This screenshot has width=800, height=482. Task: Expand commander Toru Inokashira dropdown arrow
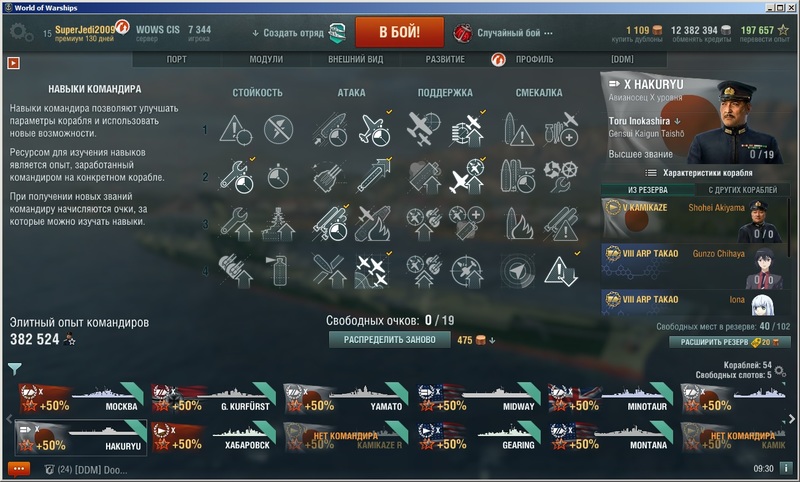click(678, 121)
